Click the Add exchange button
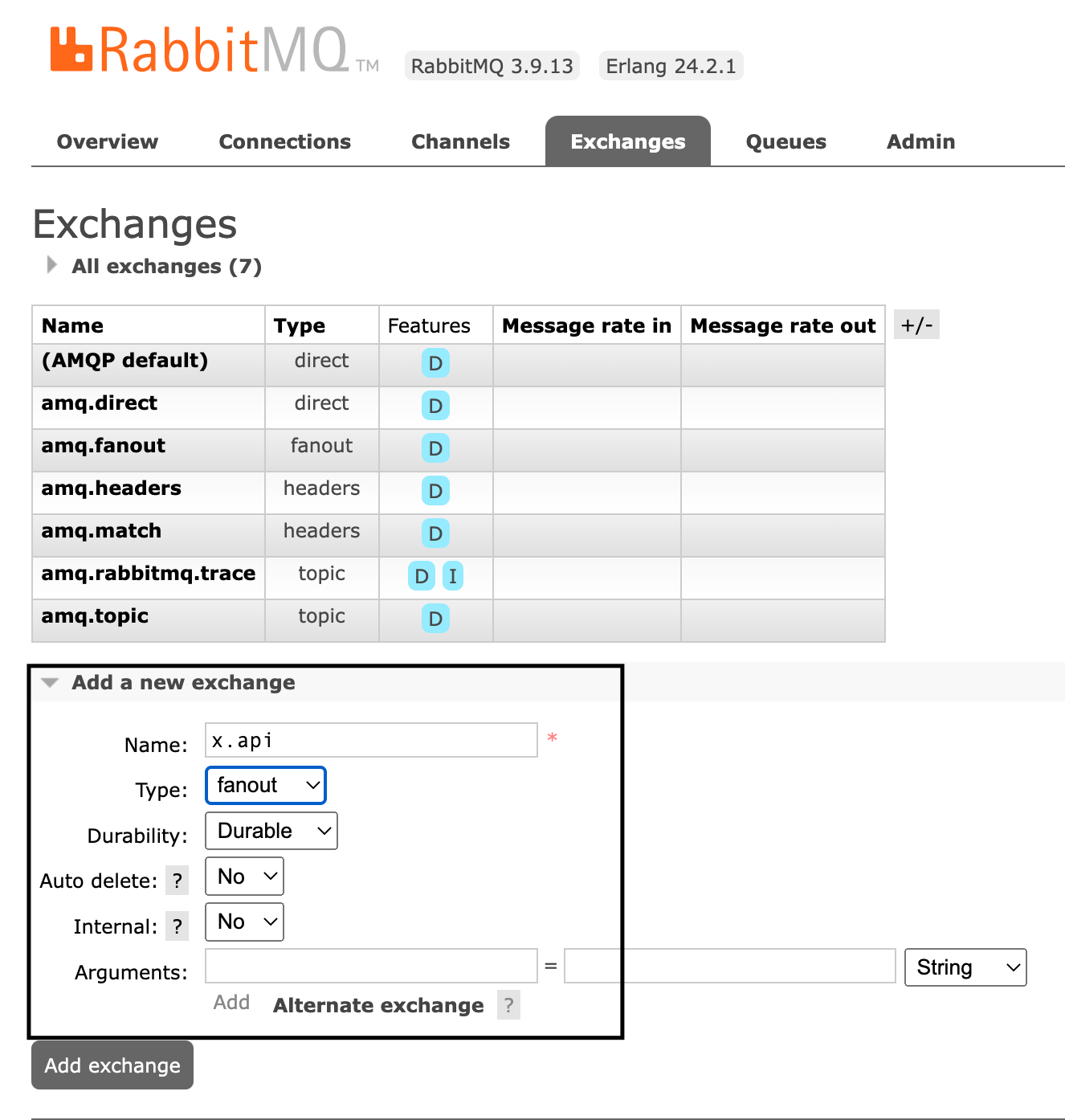This screenshot has height=1120, width=1065. click(x=112, y=1065)
